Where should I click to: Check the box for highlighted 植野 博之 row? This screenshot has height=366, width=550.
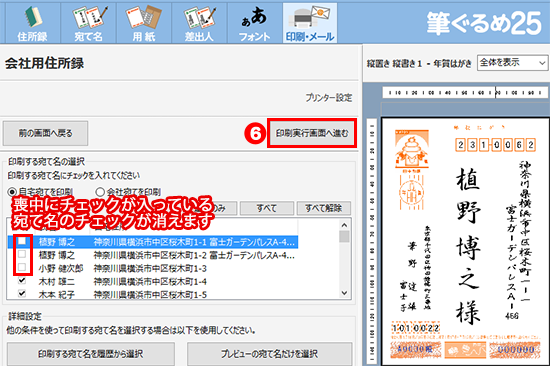coord(22,241)
